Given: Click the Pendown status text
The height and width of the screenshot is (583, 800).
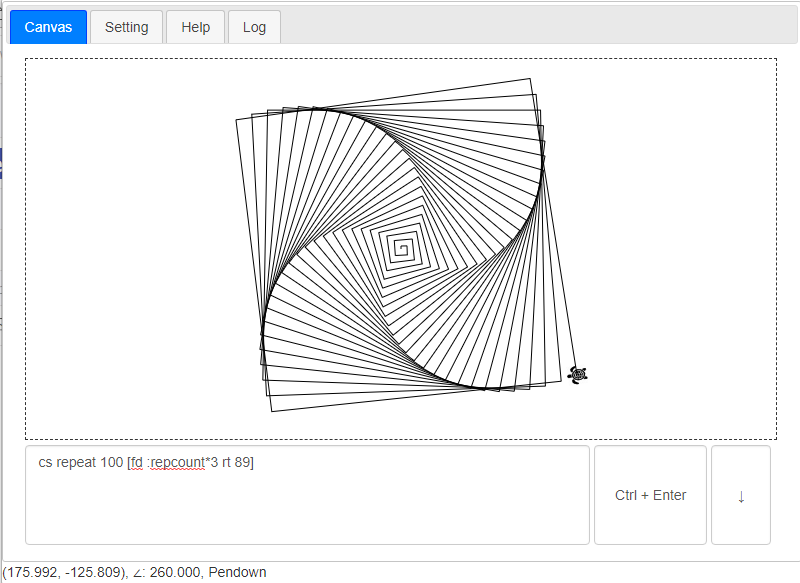Looking at the screenshot, I should point(238,573).
